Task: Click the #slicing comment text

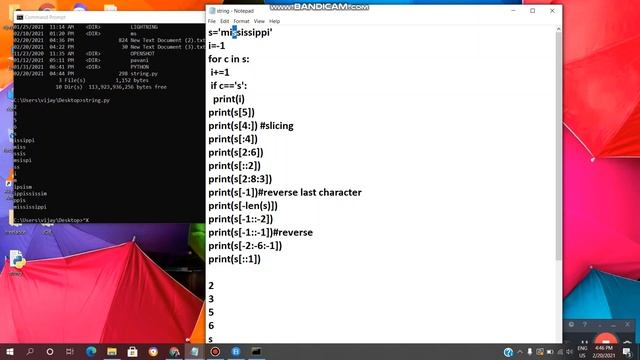Action: click(276, 126)
